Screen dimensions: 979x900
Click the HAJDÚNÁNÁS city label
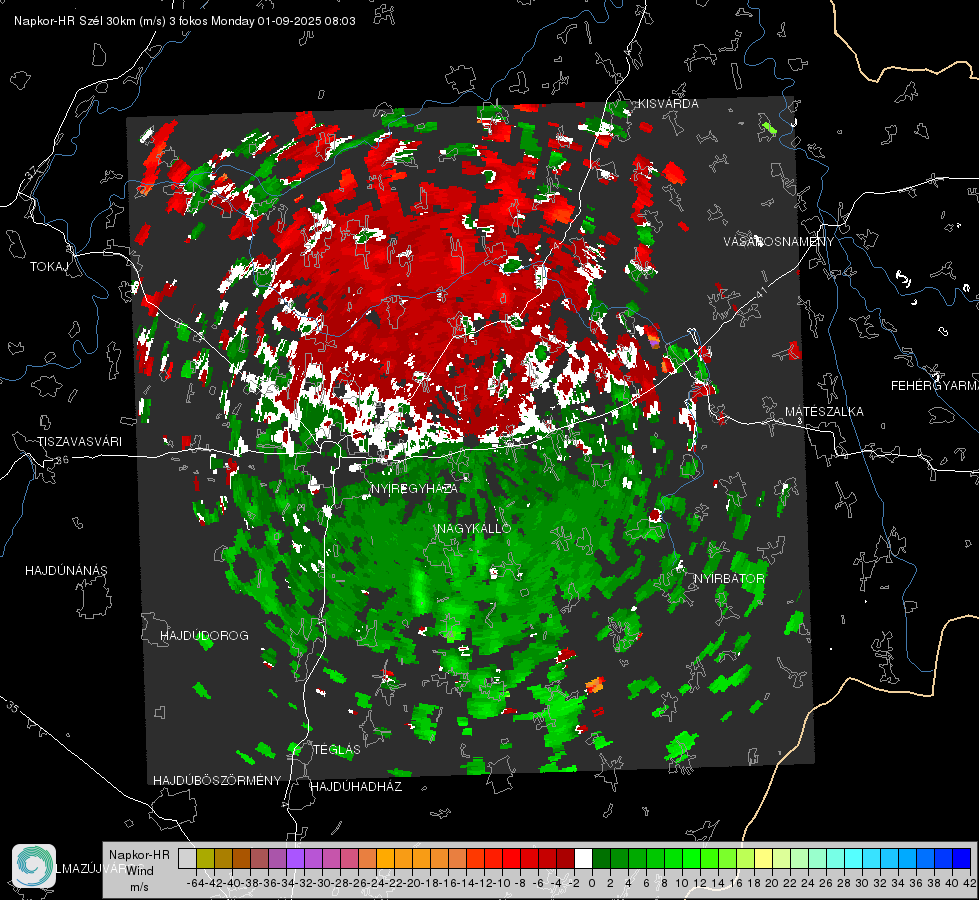click(x=66, y=571)
